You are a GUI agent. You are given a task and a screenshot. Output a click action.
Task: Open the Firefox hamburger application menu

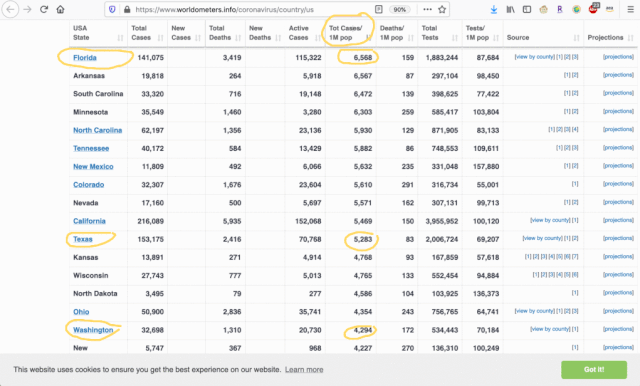630,9
